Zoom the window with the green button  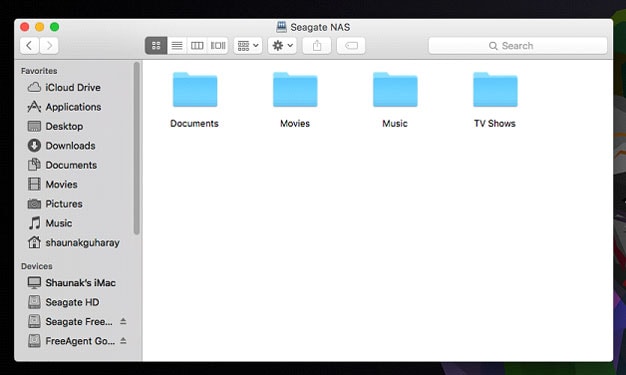point(55,27)
